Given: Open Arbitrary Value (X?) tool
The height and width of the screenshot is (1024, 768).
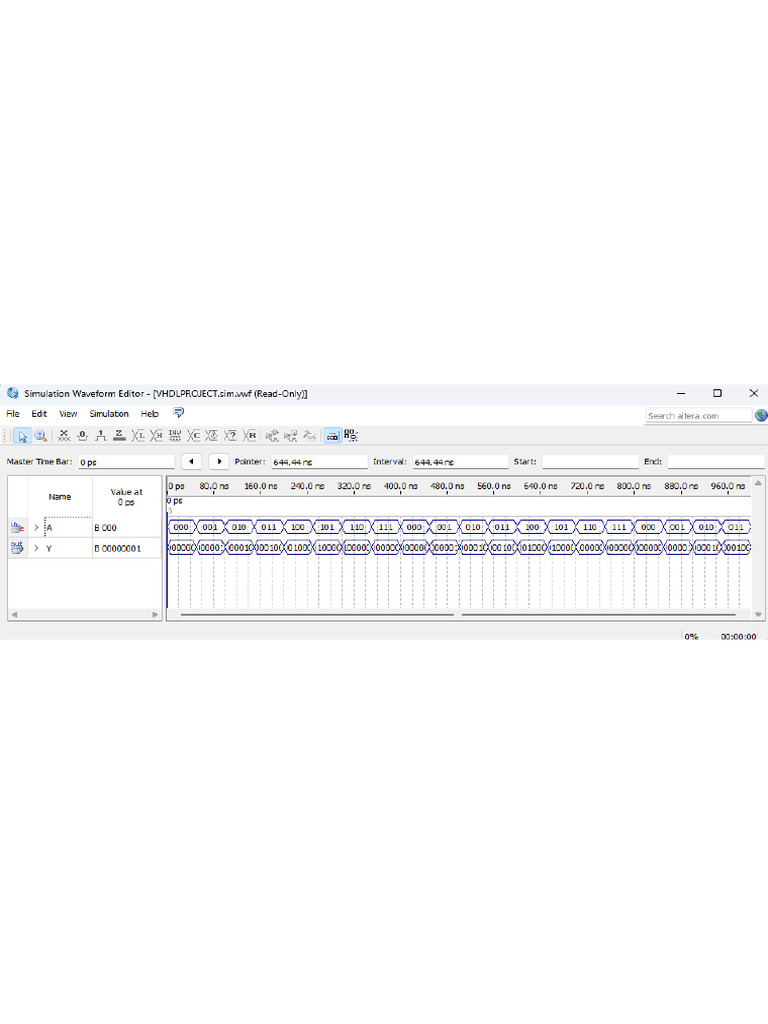Looking at the screenshot, I should [231, 436].
